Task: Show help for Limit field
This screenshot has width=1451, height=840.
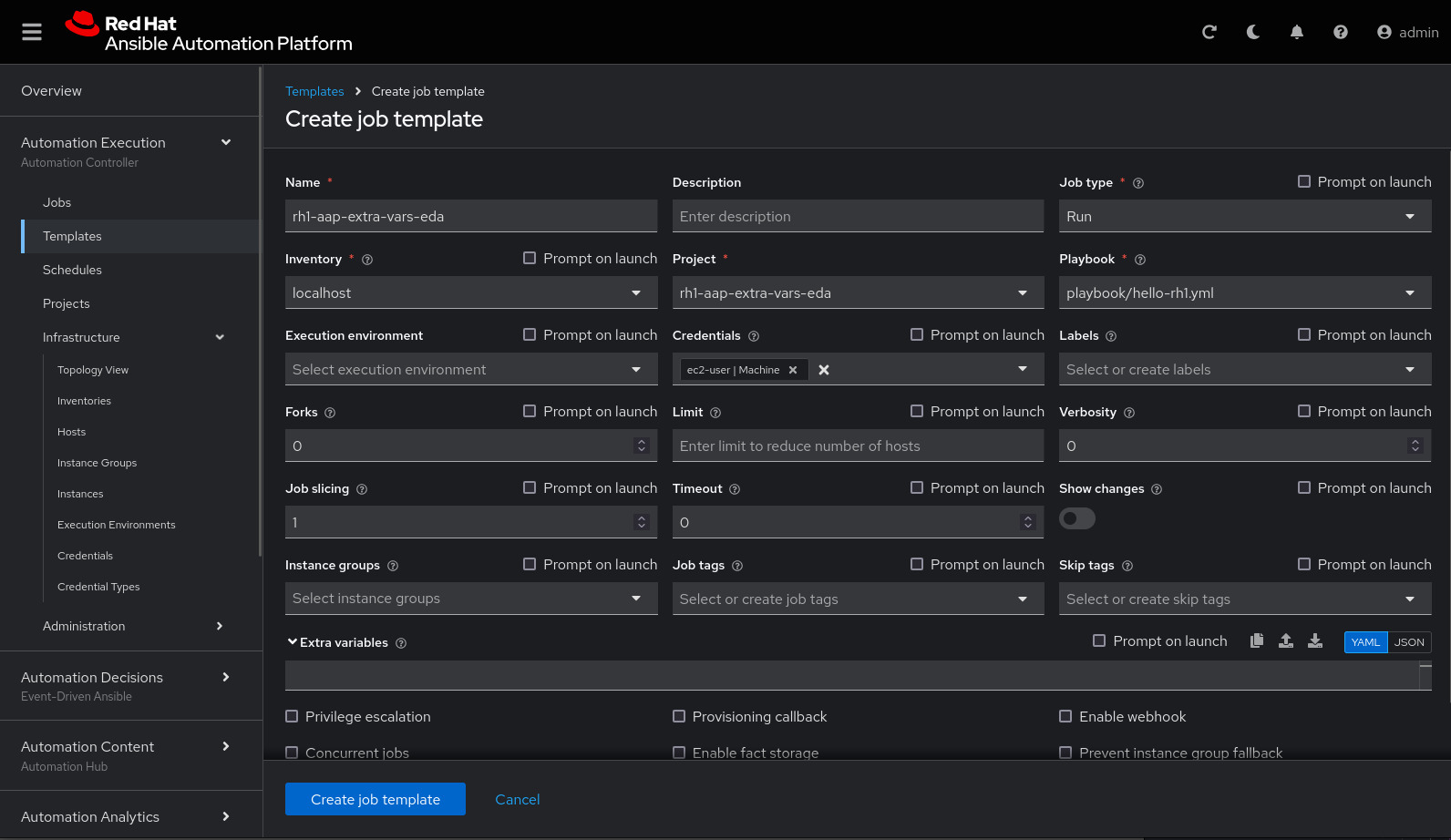Action: [715, 413]
